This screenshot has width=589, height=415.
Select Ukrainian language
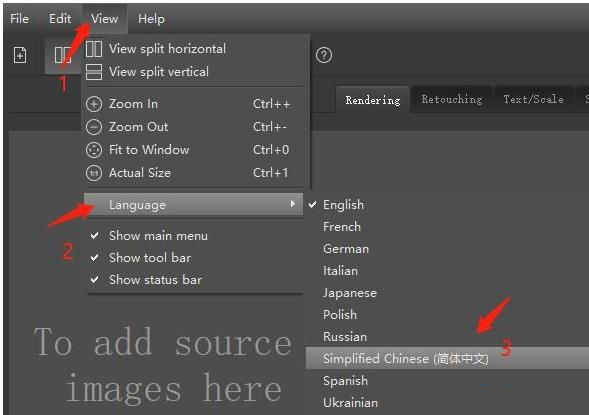click(350, 403)
